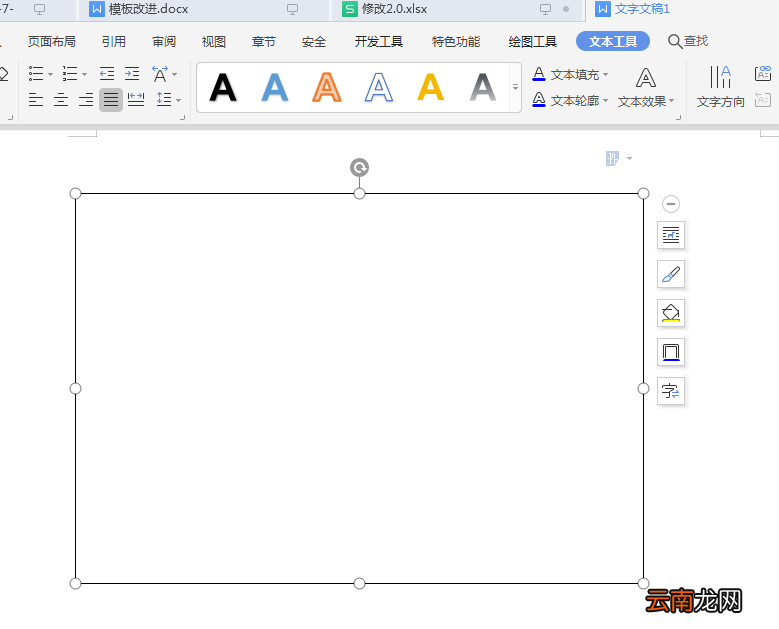
Task: Open the 文本轮廓 dropdown arrow
Action: pos(605,101)
